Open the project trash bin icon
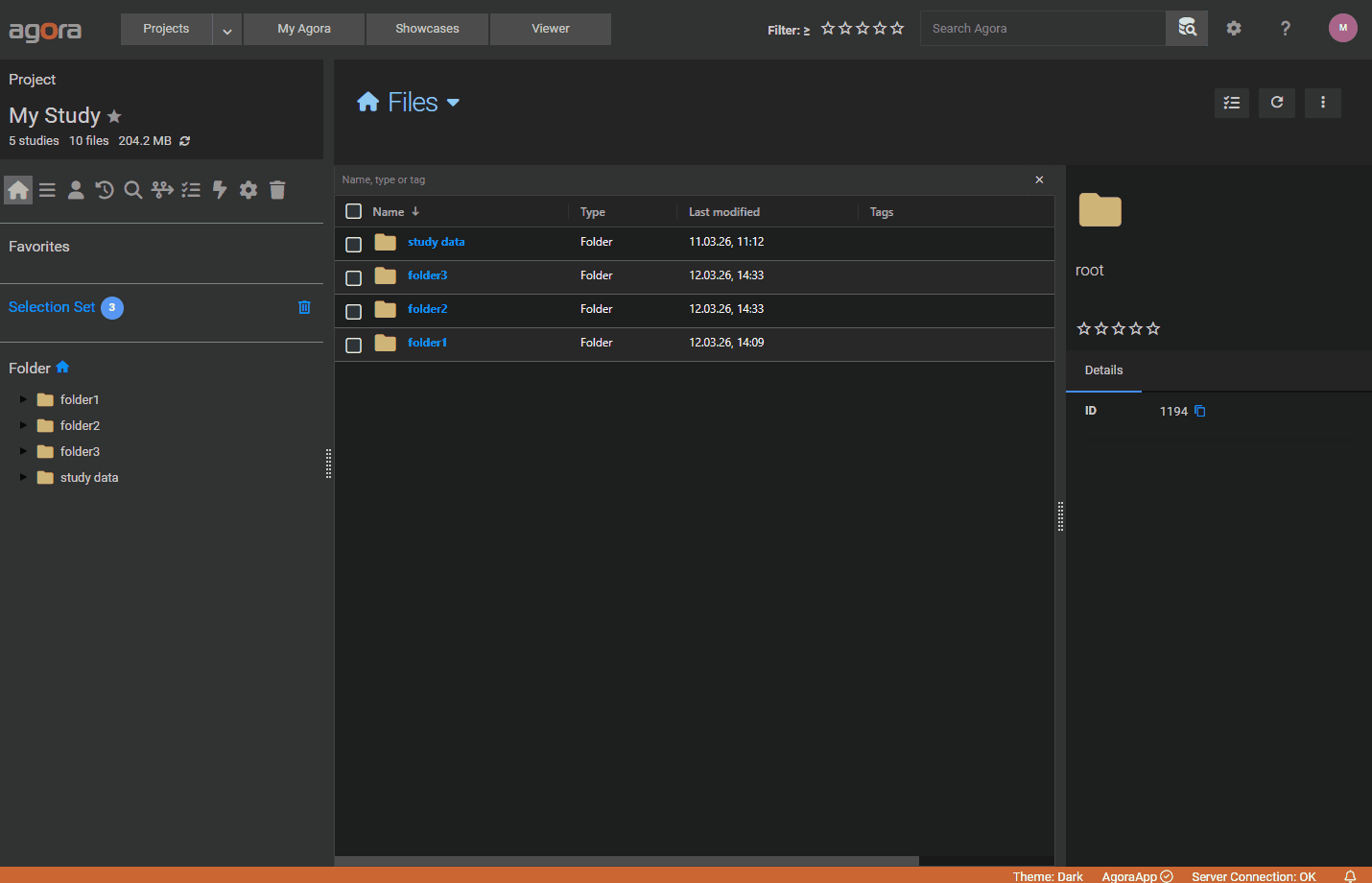This screenshot has width=1372, height=883. pyautogui.click(x=277, y=190)
